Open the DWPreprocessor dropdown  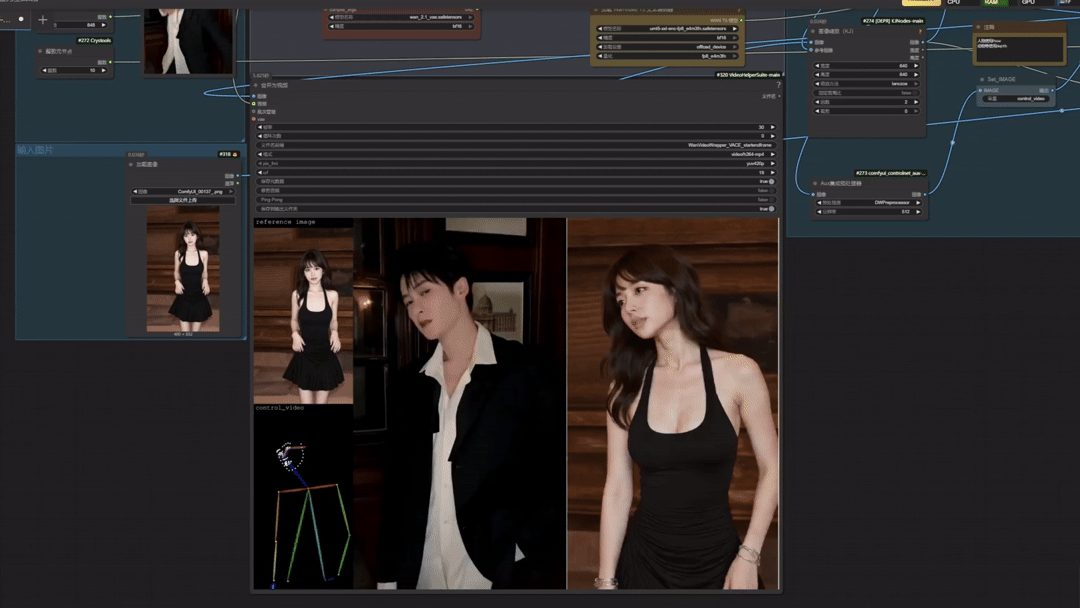[869, 202]
